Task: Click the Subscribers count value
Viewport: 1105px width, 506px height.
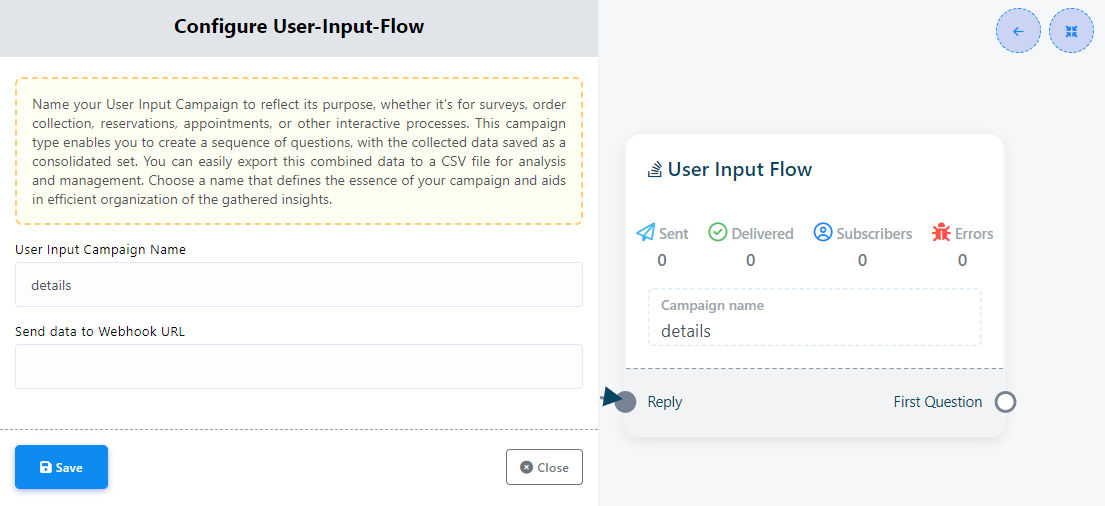Action: point(862,260)
